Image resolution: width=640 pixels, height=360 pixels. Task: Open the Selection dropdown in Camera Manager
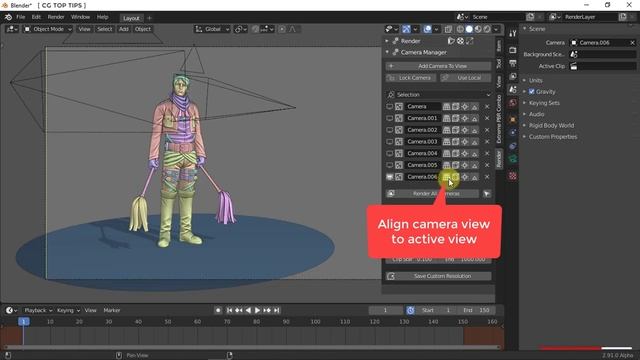pyautogui.click(x=438, y=94)
